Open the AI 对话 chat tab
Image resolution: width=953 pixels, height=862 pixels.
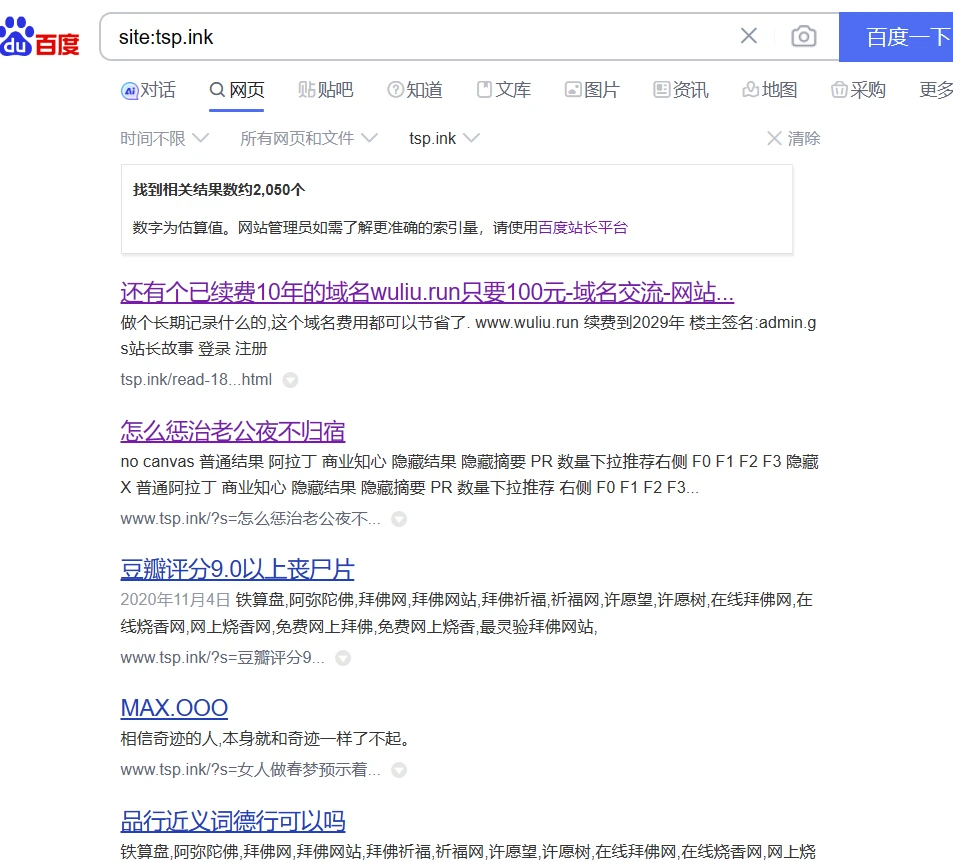[x=148, y=90]
